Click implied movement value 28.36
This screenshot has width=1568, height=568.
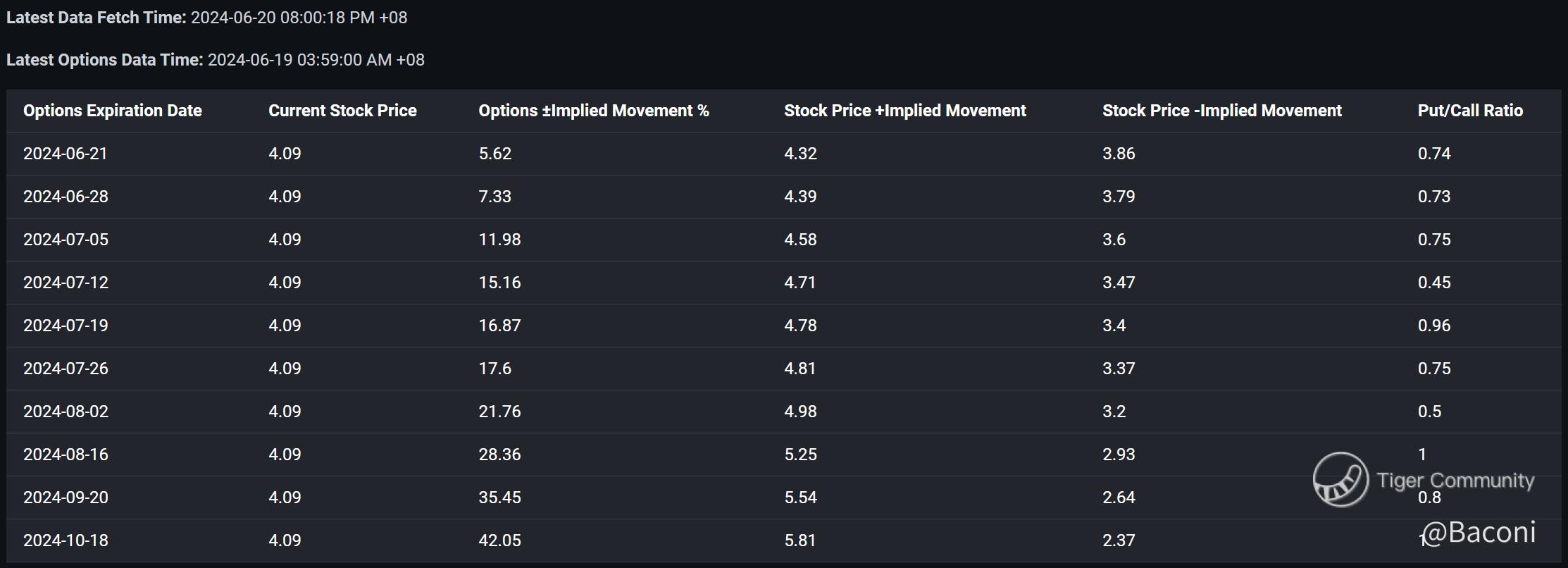point(499,455)
